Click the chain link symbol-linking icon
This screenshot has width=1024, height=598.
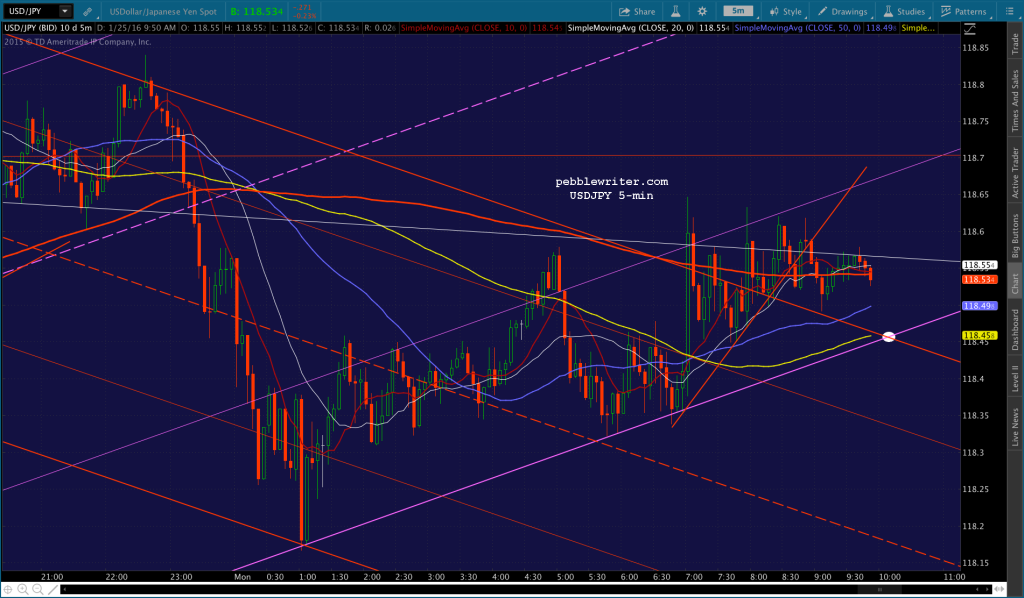(x=88, y=11)
